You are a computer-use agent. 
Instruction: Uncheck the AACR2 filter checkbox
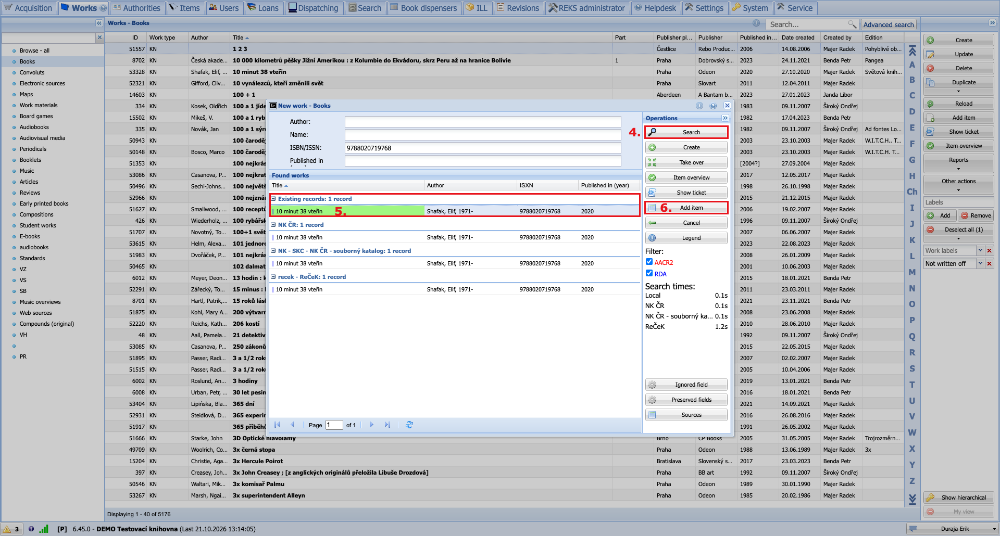coord(649,262)
